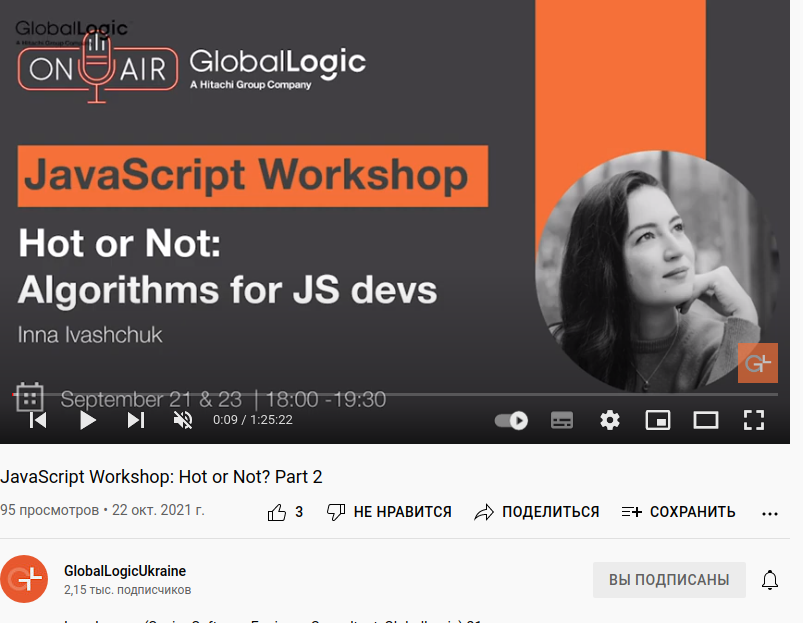Unmute the video sound
This screenshot has width=803, height=623.
tap(183, 420)
